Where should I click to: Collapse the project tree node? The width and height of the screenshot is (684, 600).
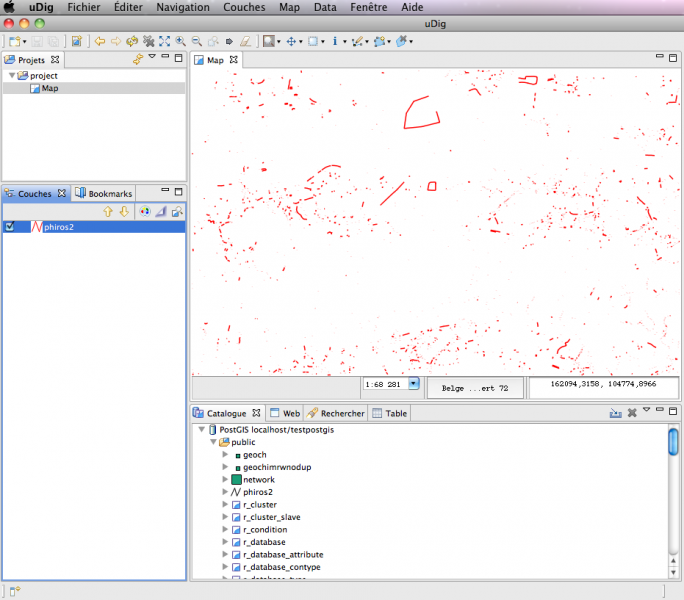click(12, 76)
